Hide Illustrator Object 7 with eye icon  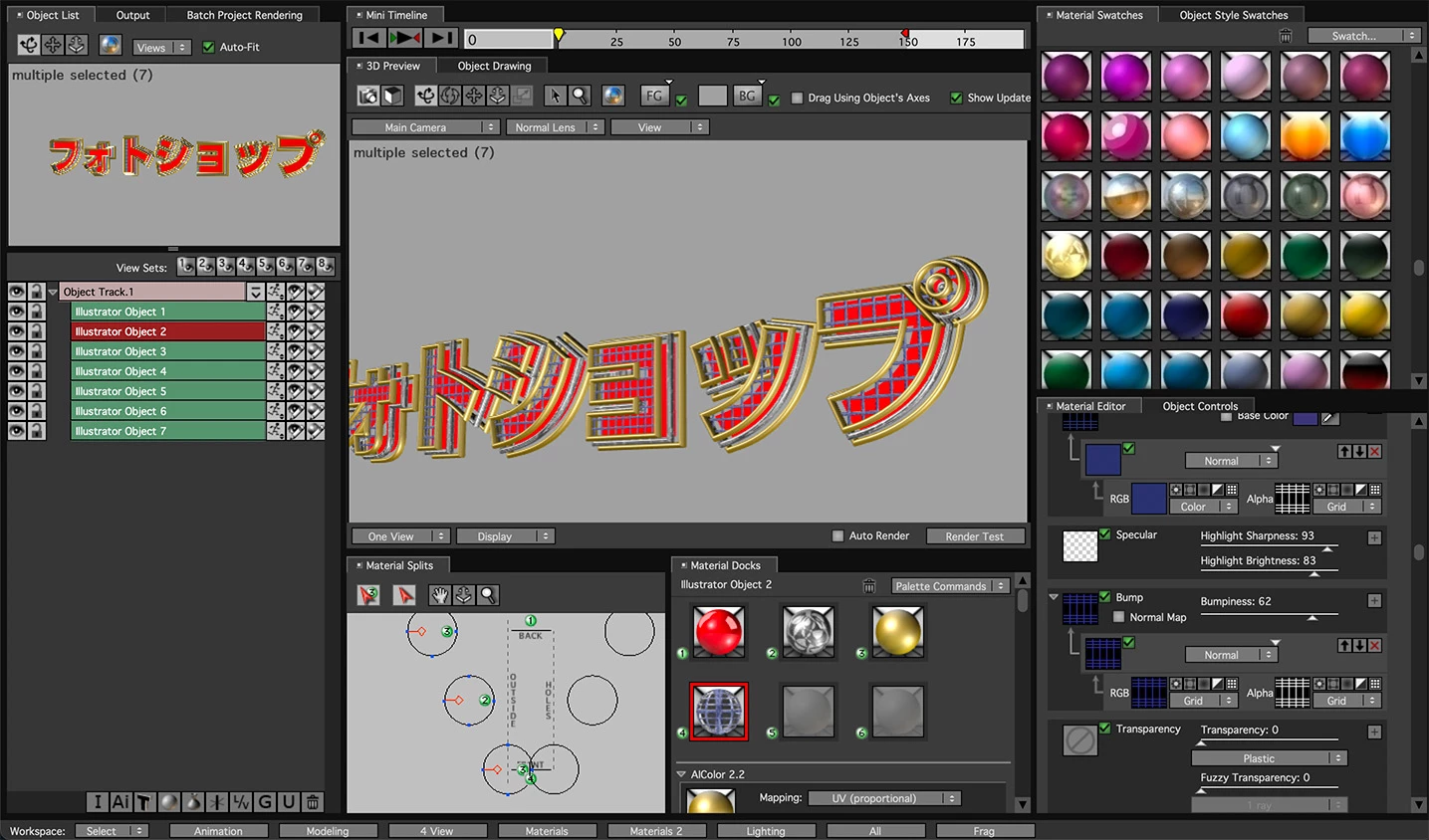(16, 431)
